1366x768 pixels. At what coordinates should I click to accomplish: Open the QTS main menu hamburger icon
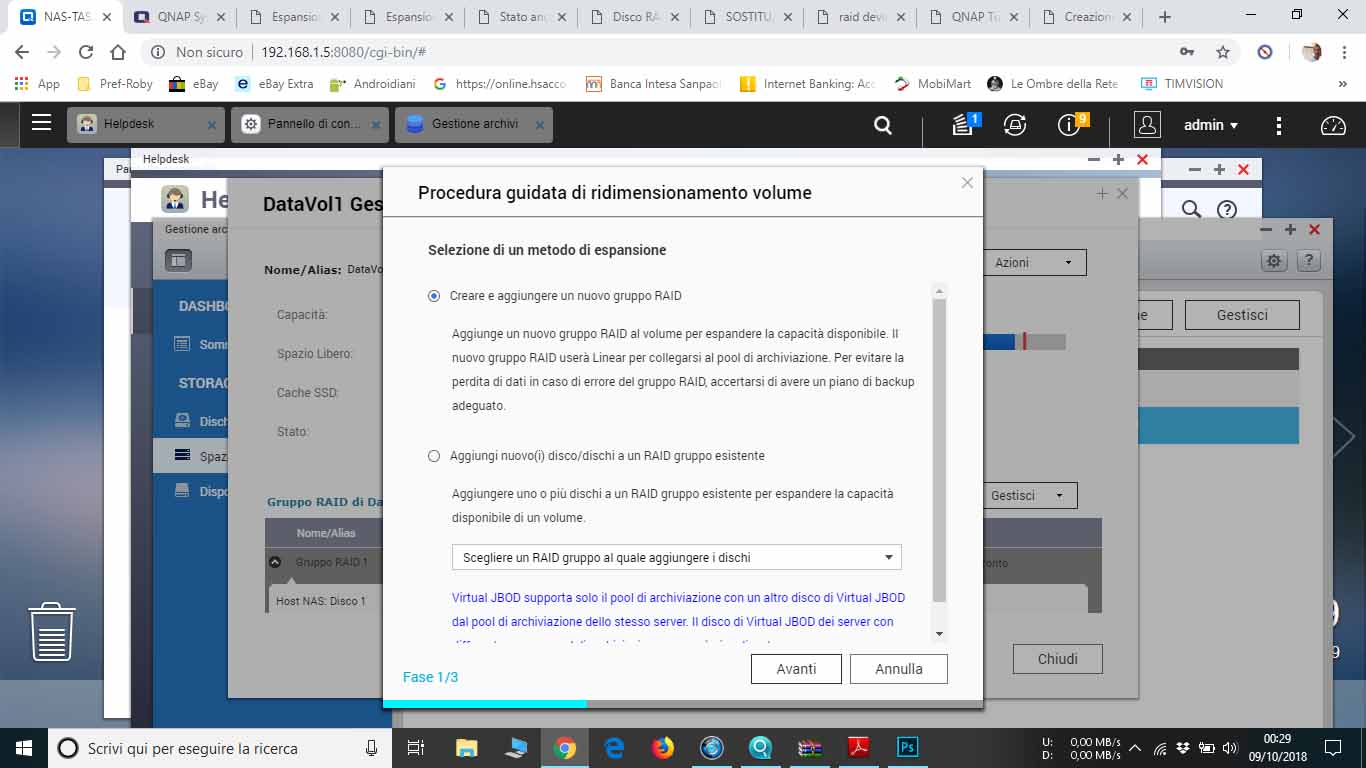pyautogui.click(x=41, y=124)
